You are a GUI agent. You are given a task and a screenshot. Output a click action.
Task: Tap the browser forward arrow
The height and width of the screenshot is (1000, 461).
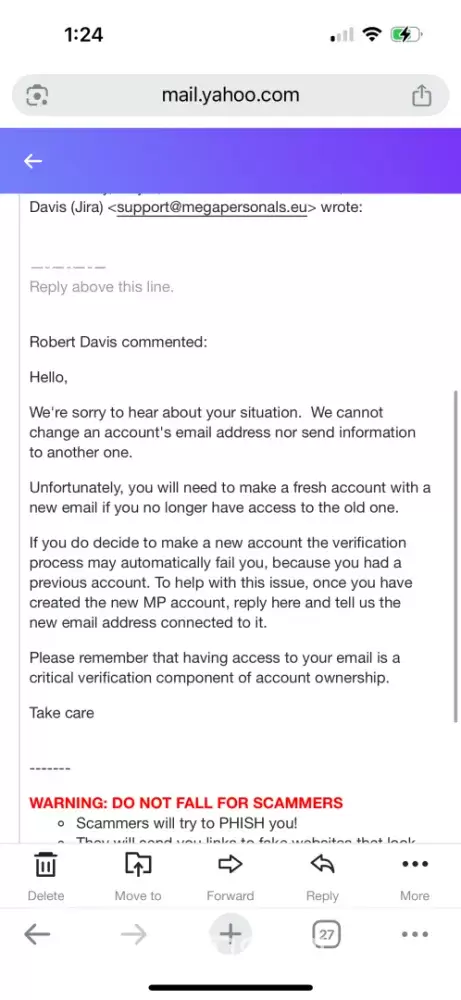point(133,935)
